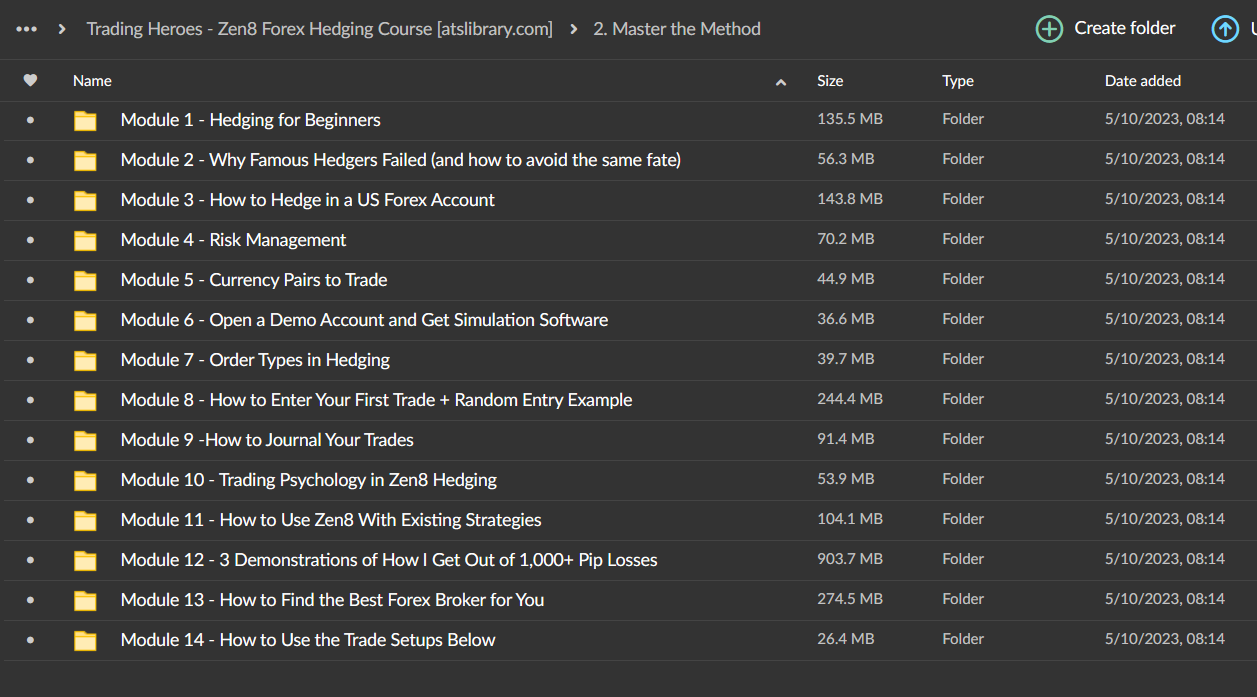Toggle favorite dot for Module 2 row
Viewport: 1257px width, 697px height.
point(30,160)
